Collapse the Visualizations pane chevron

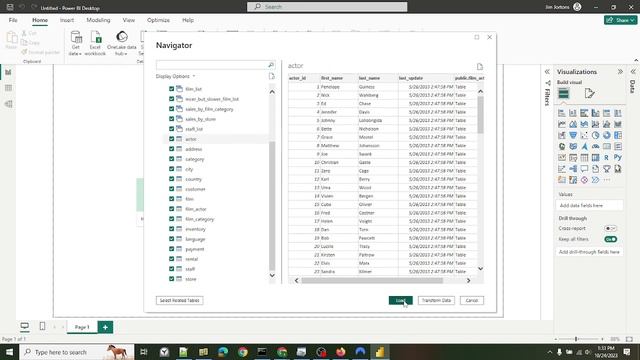tap(620, 71)
